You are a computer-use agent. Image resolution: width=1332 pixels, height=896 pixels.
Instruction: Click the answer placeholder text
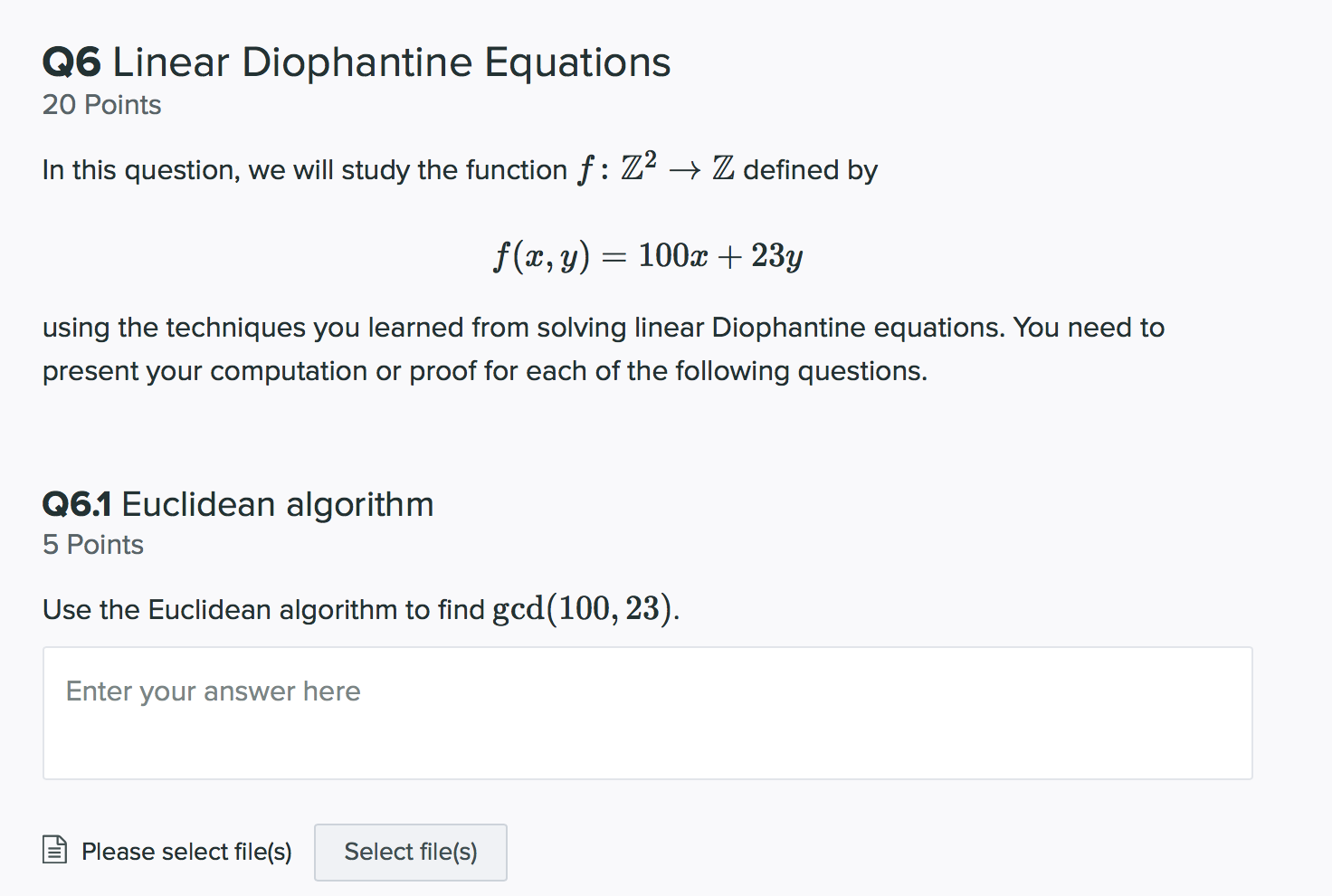[x=212, y=691]
